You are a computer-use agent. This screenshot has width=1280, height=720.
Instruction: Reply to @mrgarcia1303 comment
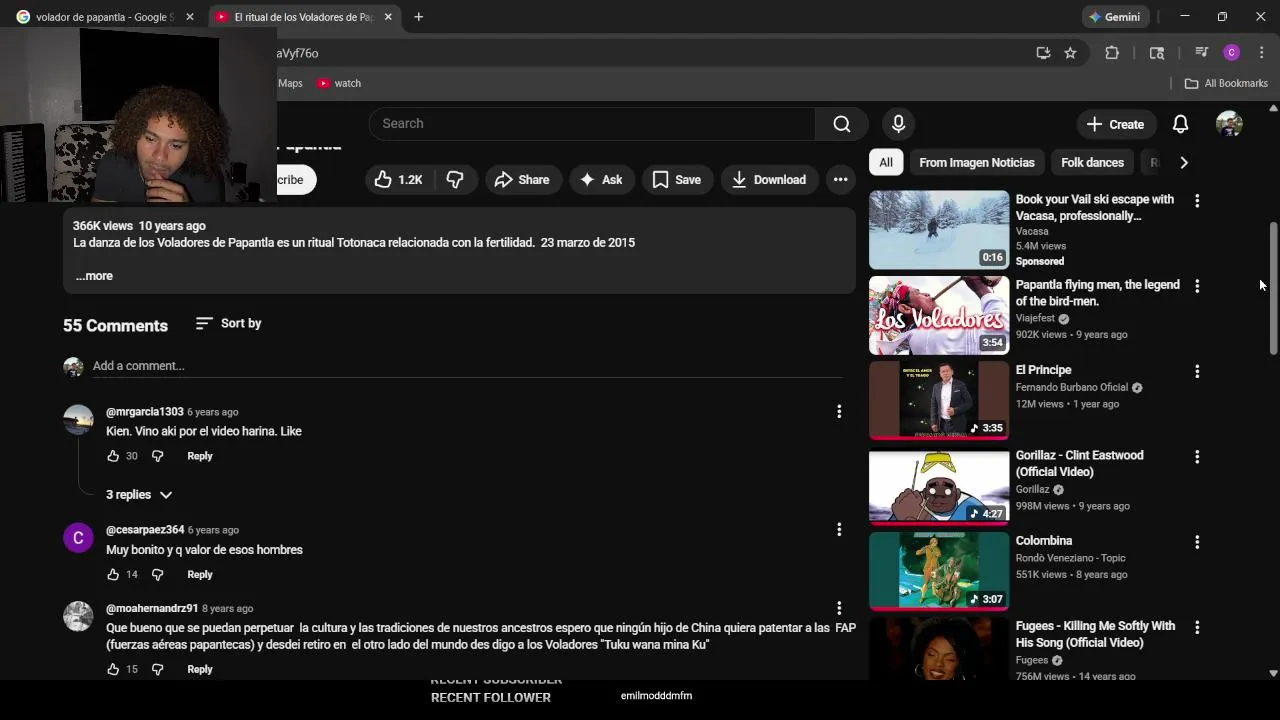point(200,456)
